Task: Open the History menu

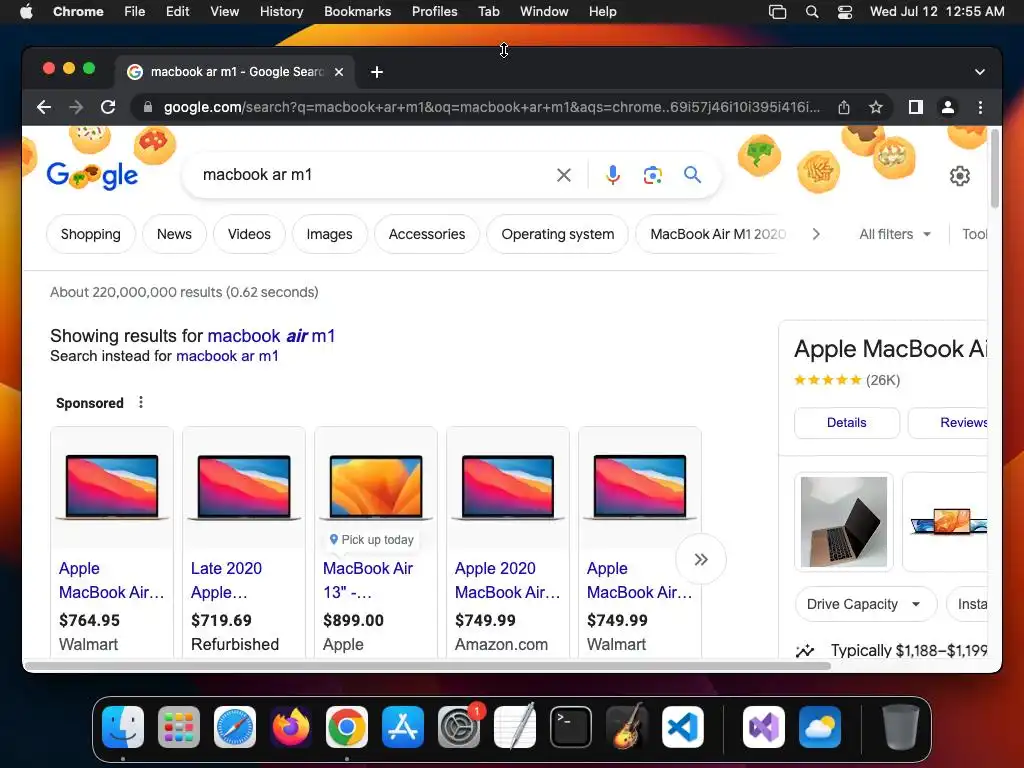Action: click(281, 12)
